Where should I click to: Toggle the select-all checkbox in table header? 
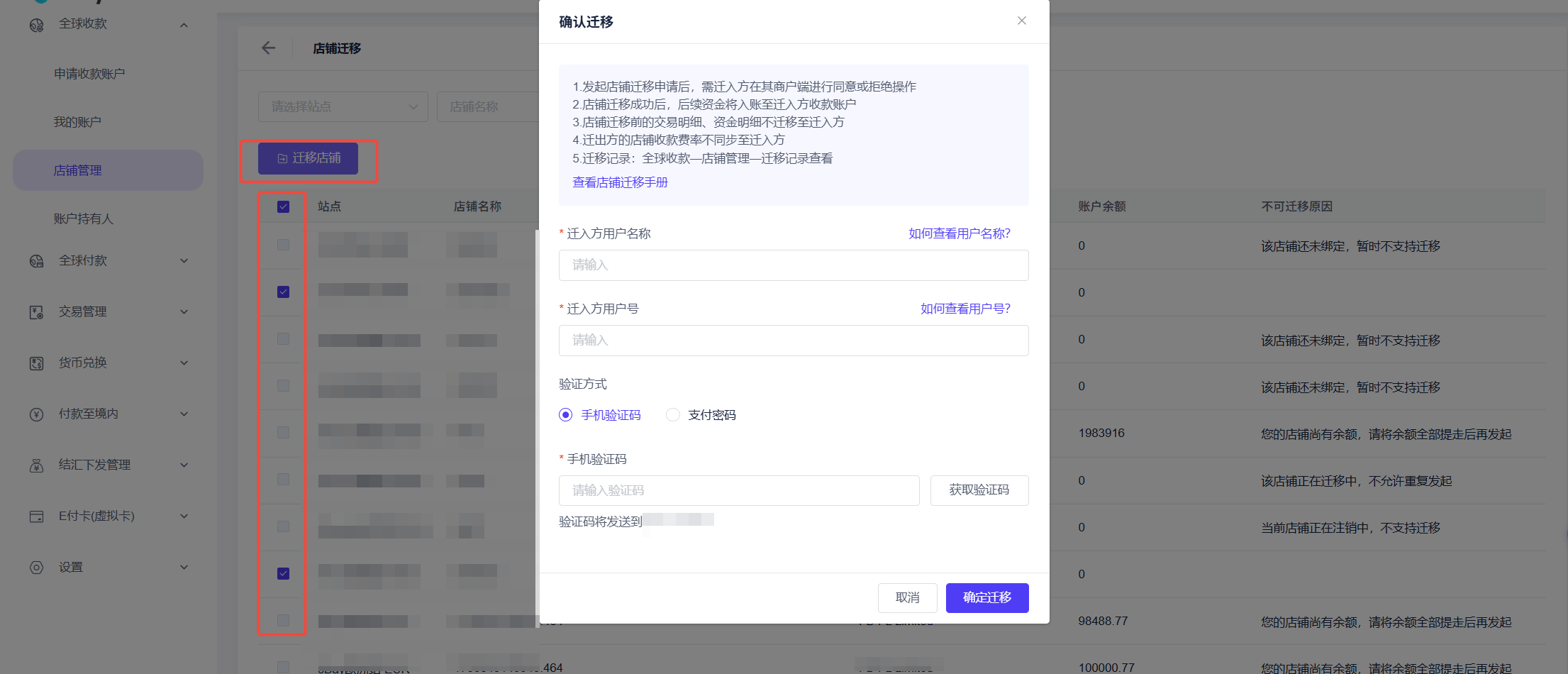283,206
